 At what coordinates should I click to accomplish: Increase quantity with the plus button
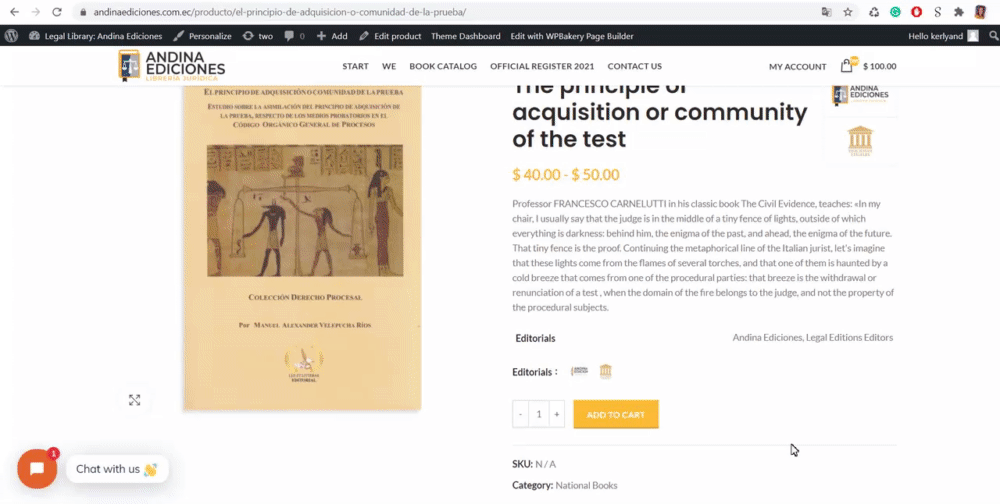point(556,415)
